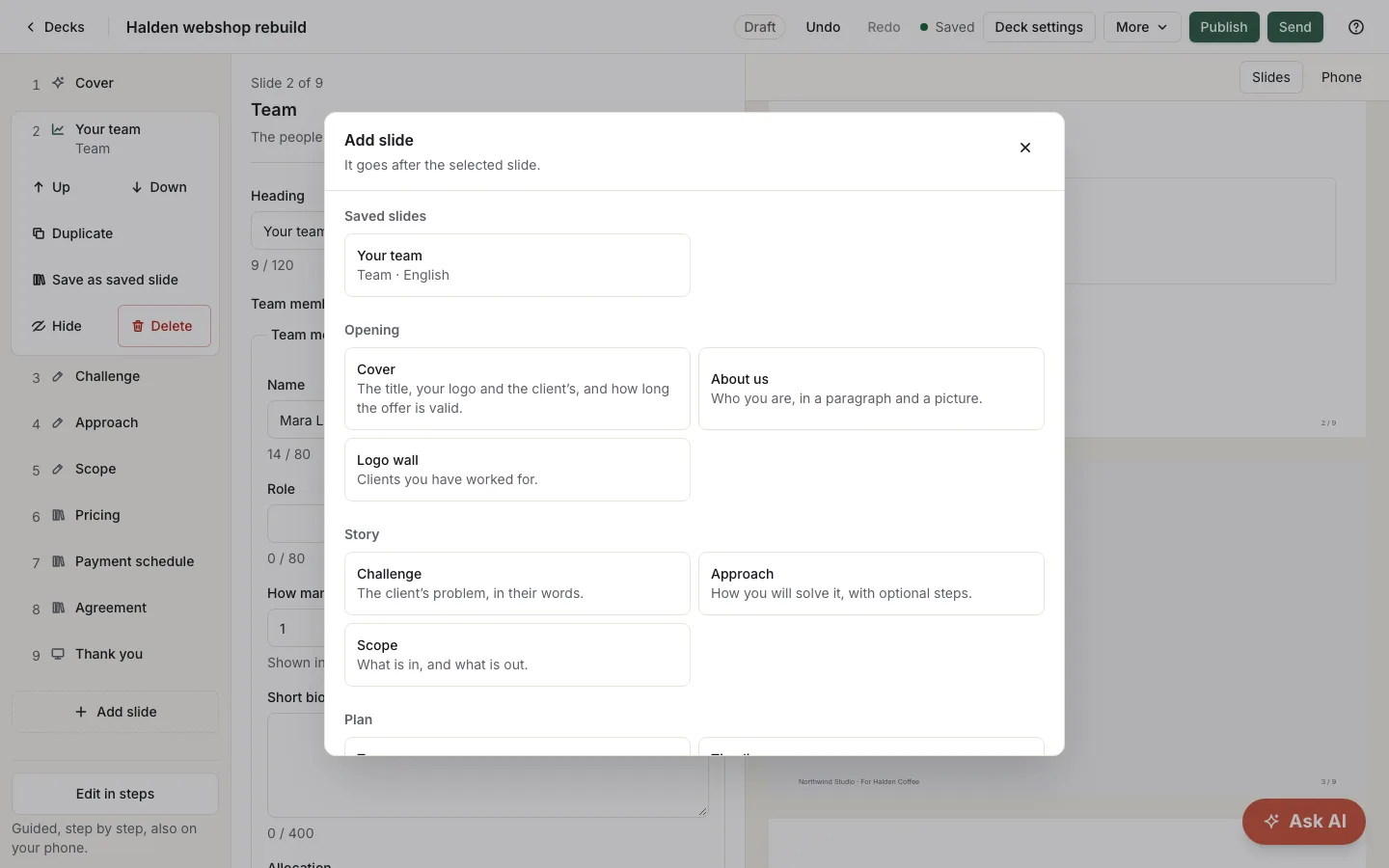Click the Draft status badge
1389x868 pixels.
[760, 27]
